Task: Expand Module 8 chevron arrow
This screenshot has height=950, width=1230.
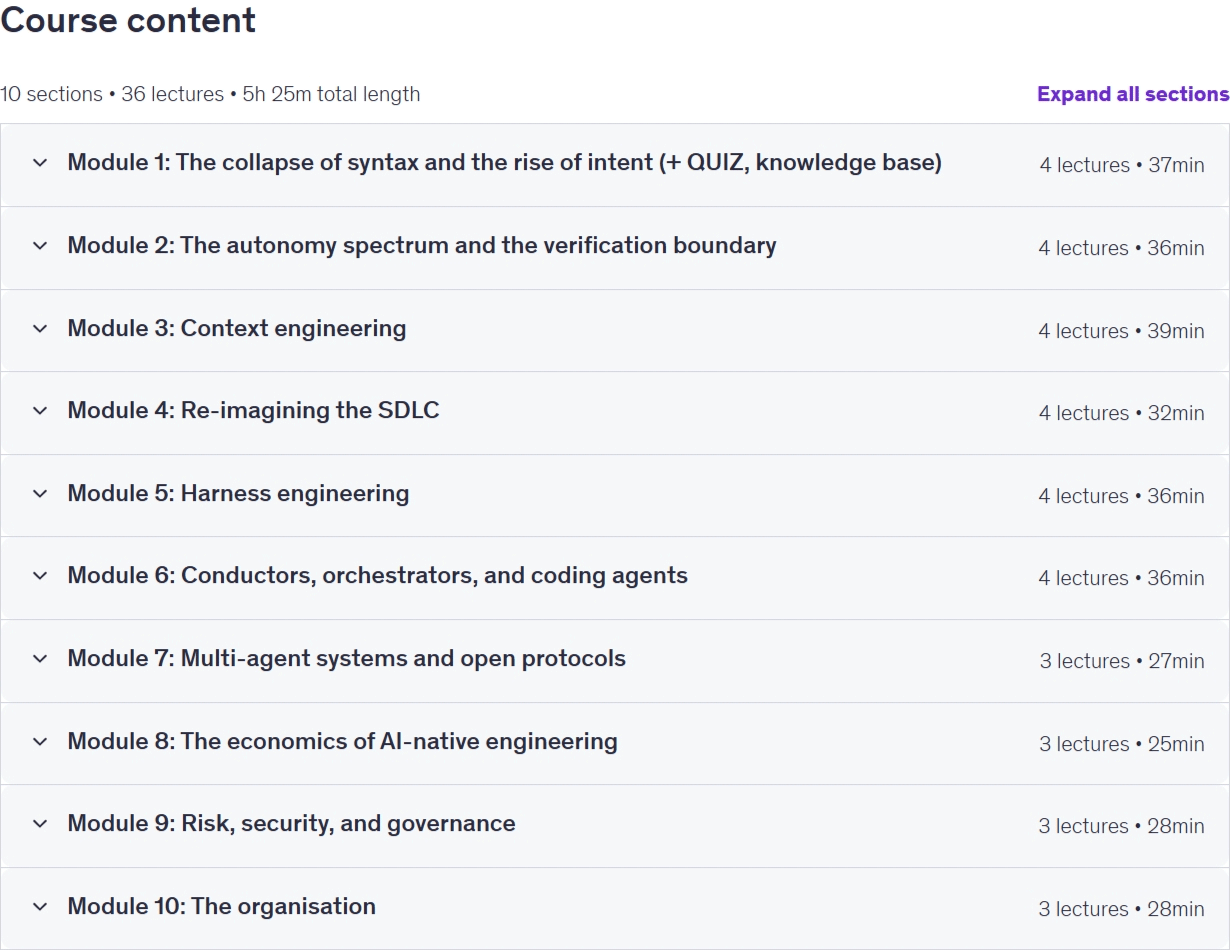Action: [40, 742]
